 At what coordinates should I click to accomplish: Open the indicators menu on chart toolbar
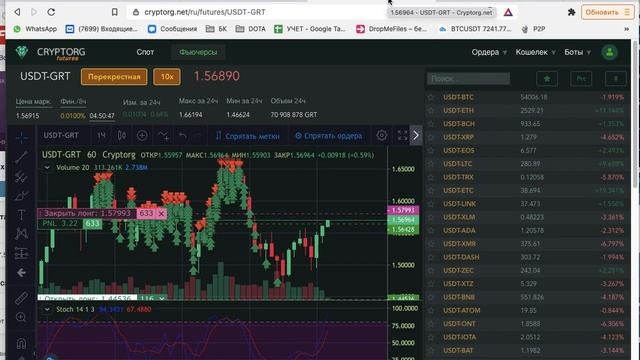coord(163,136)
